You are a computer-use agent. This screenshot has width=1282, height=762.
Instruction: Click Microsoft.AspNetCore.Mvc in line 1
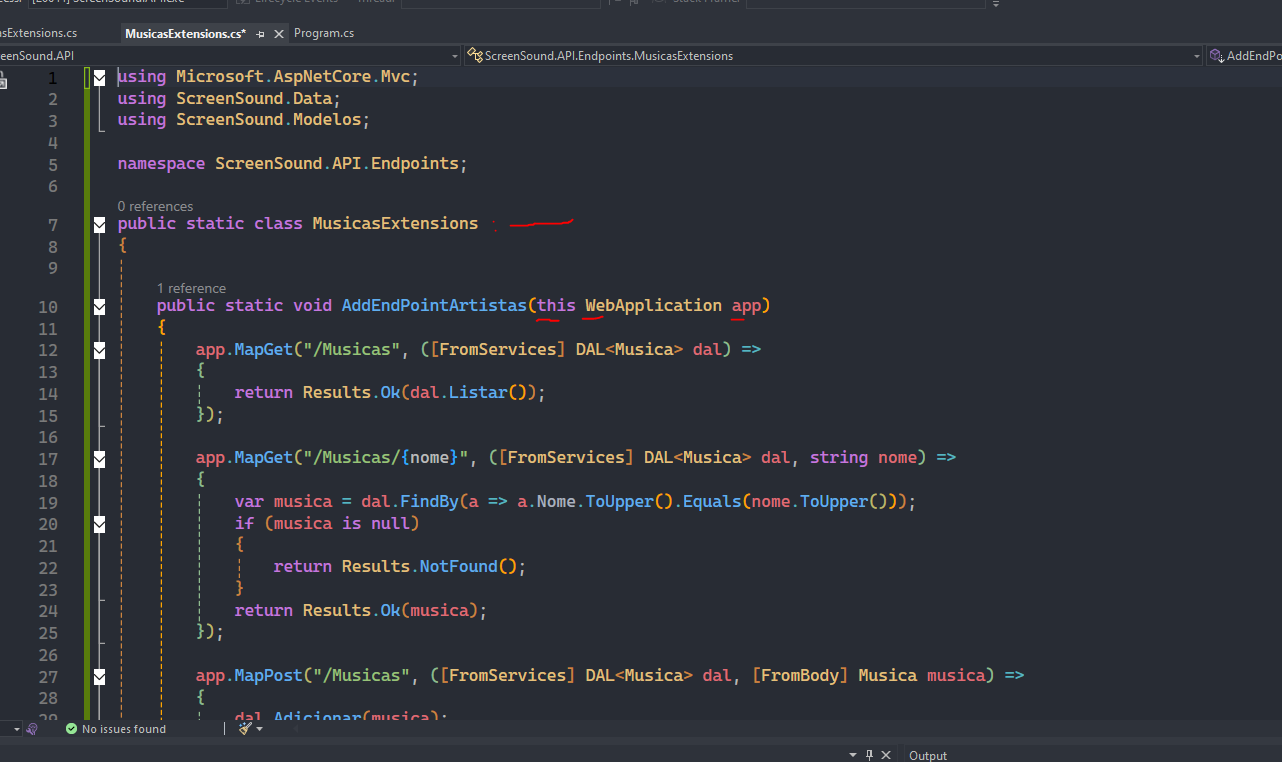click(293, 76)
